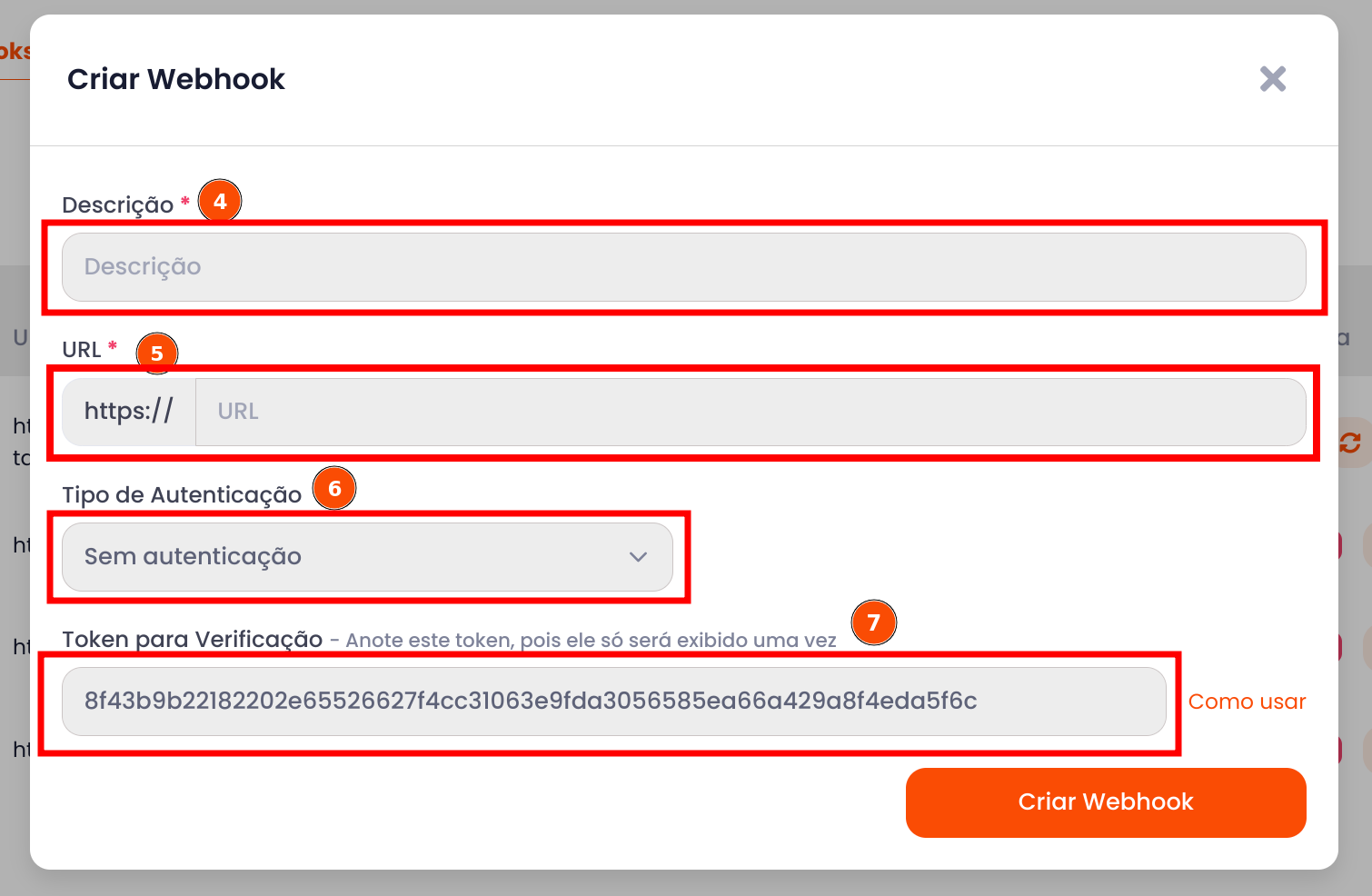Click the Tipo de Autenticação label
The width and height of the screenshot is (1372, 896).
(x=182, y=495)
